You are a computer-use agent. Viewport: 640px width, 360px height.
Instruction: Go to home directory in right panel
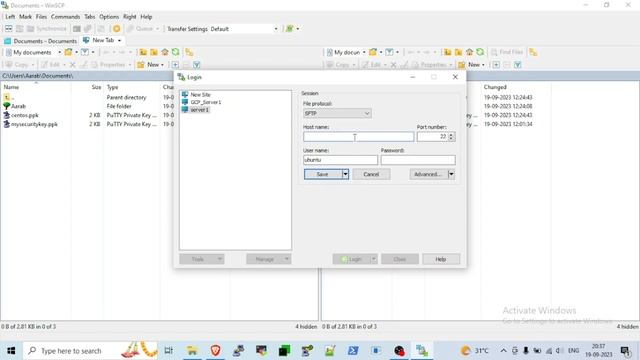pos(469,52)
